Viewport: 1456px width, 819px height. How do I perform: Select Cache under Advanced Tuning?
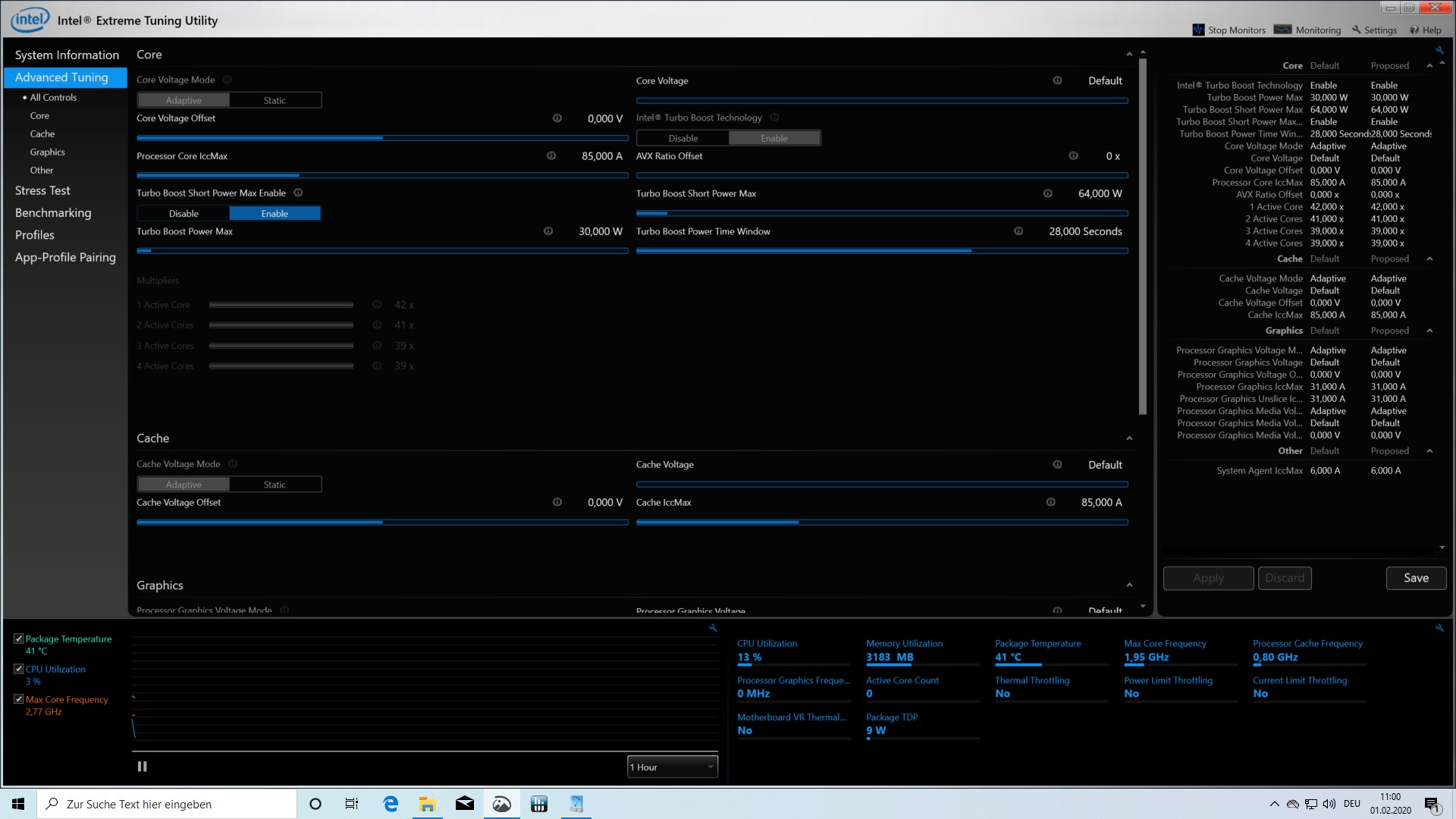tap(42, 133)
